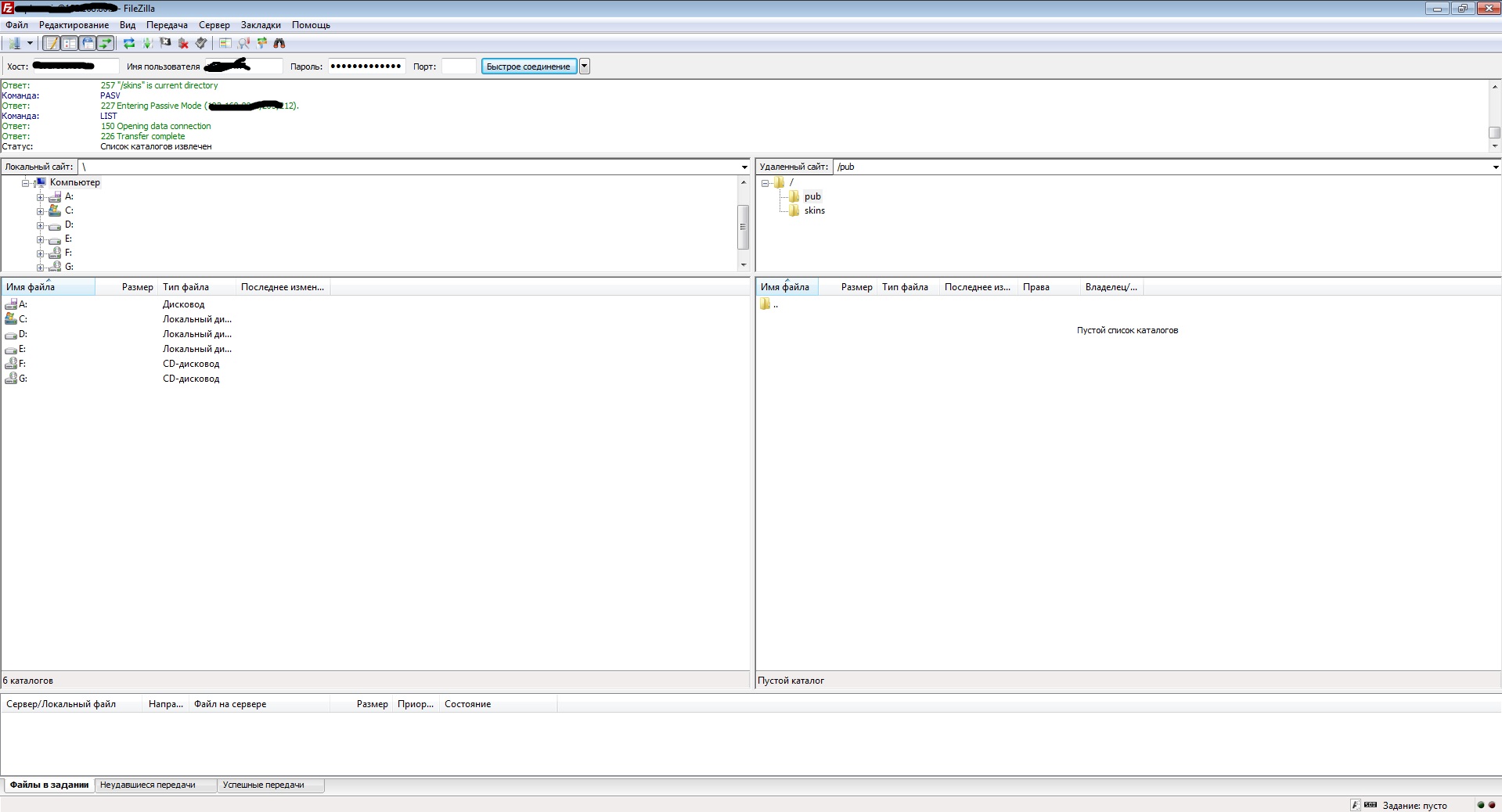Screen dimensions: 1502x812
Task: Select the skins folder in remote tree
Action: tap(814, 210)
